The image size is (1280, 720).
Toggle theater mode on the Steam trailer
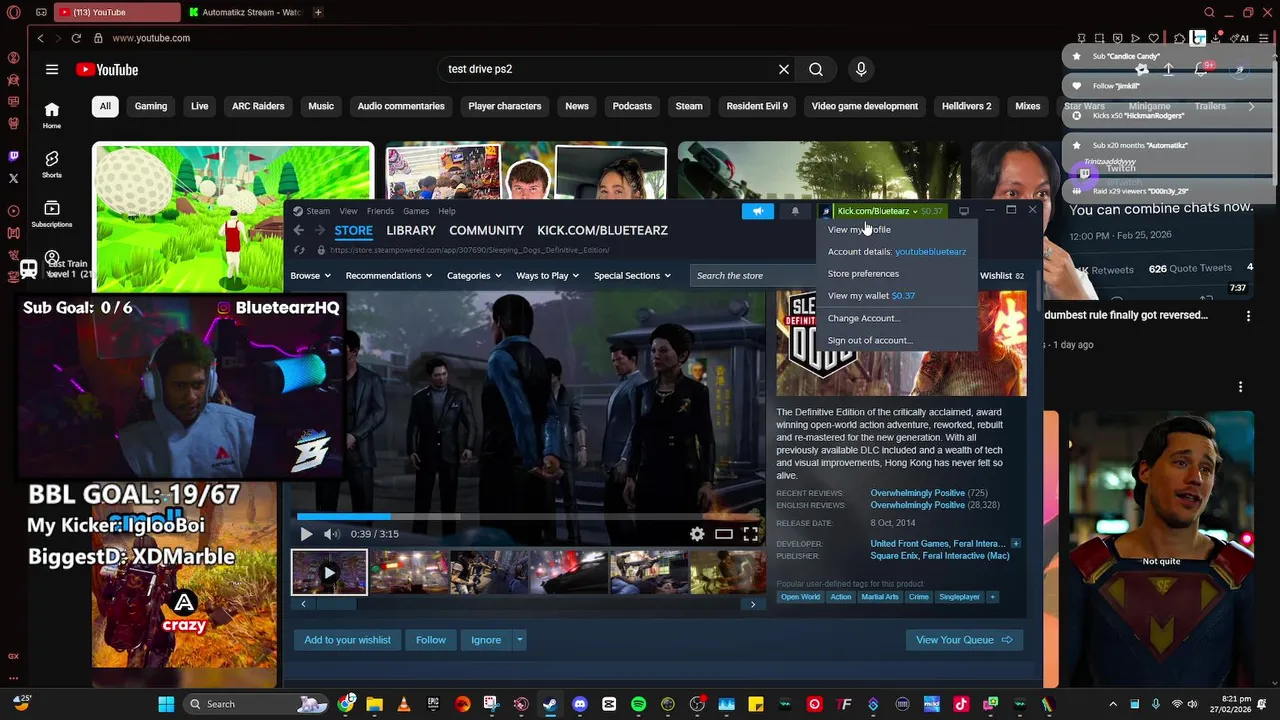pos(724,534)
